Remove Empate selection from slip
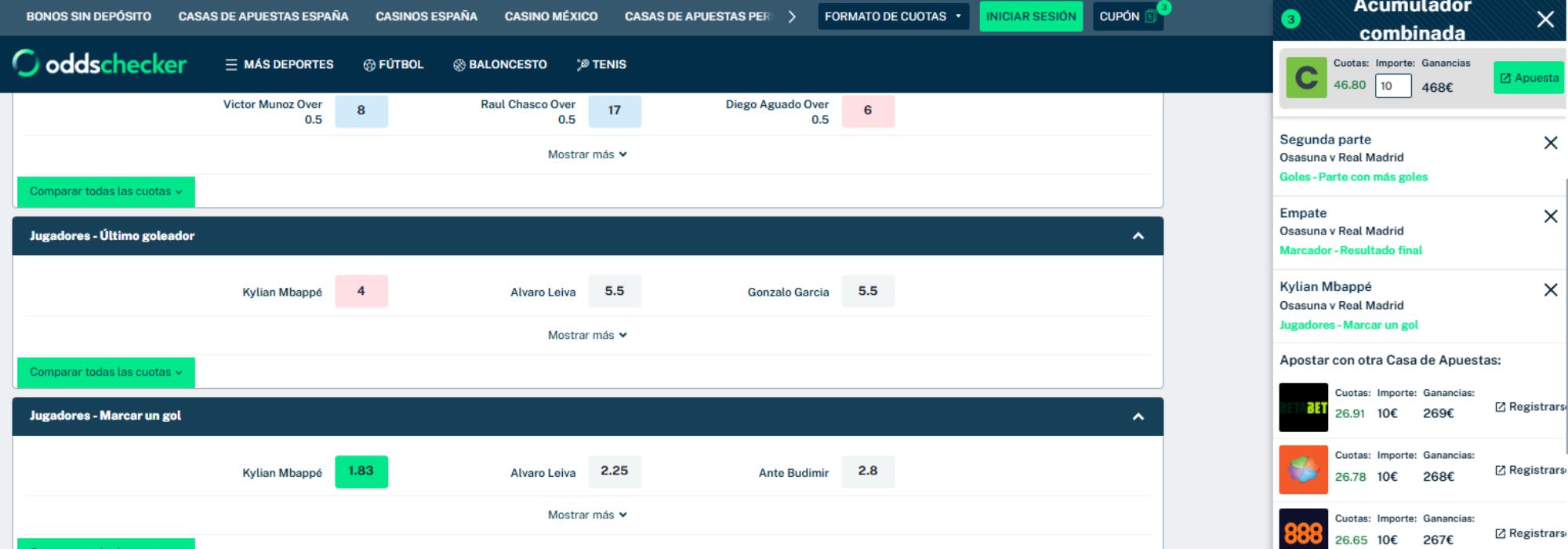This screenshot has width=1568, height=549. pyautogui.click(x=1550, y=216)
